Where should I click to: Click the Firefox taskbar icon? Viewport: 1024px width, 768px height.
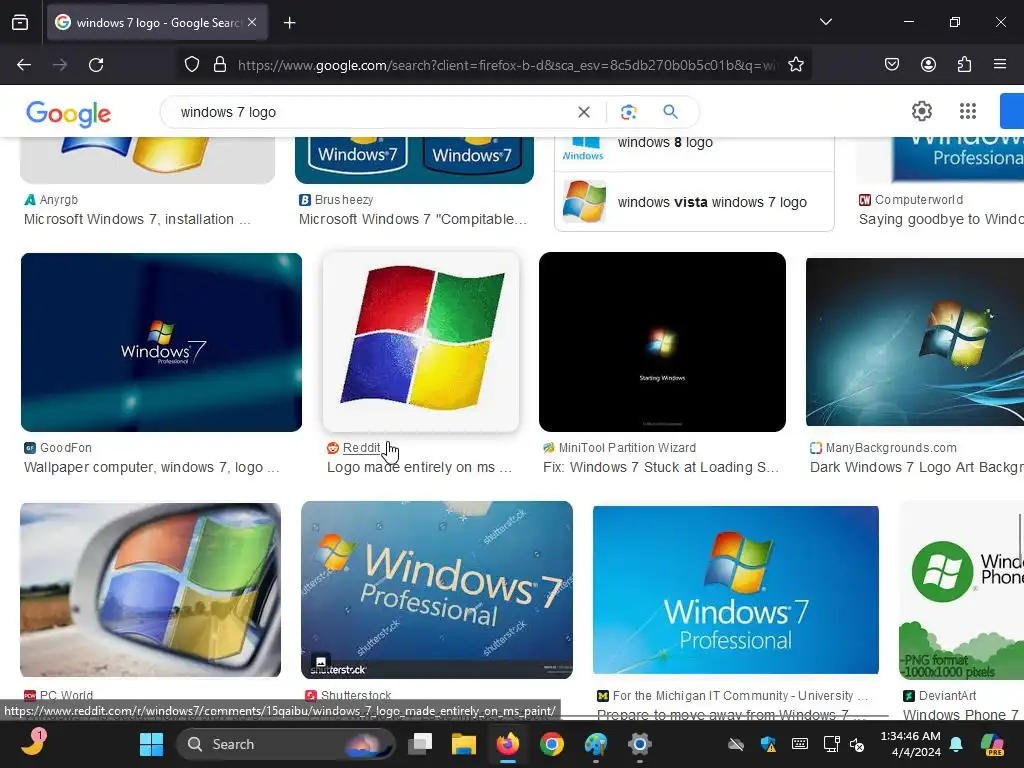(507, 744)
